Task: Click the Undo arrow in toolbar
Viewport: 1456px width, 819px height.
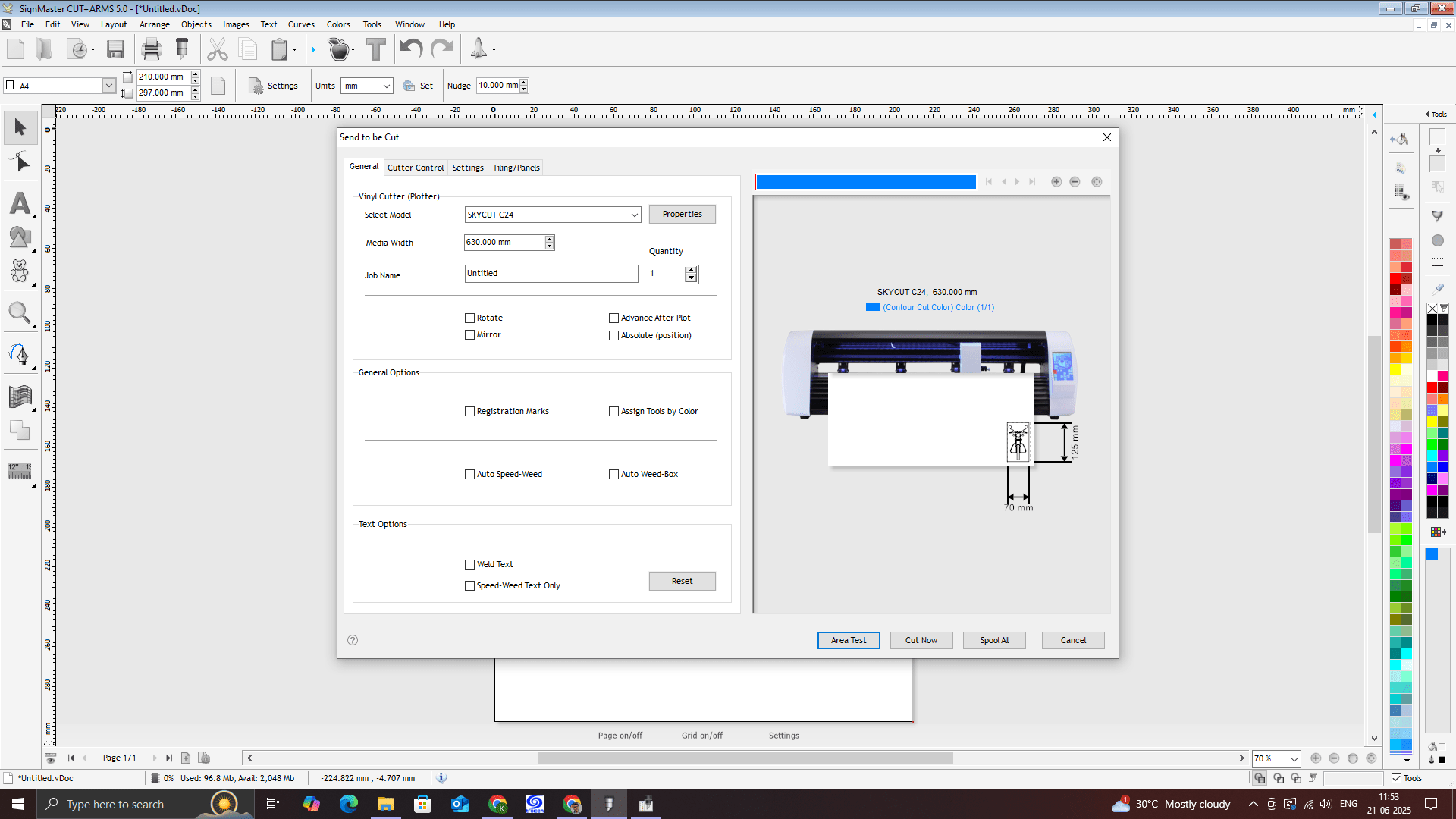Action: (411, 49)
